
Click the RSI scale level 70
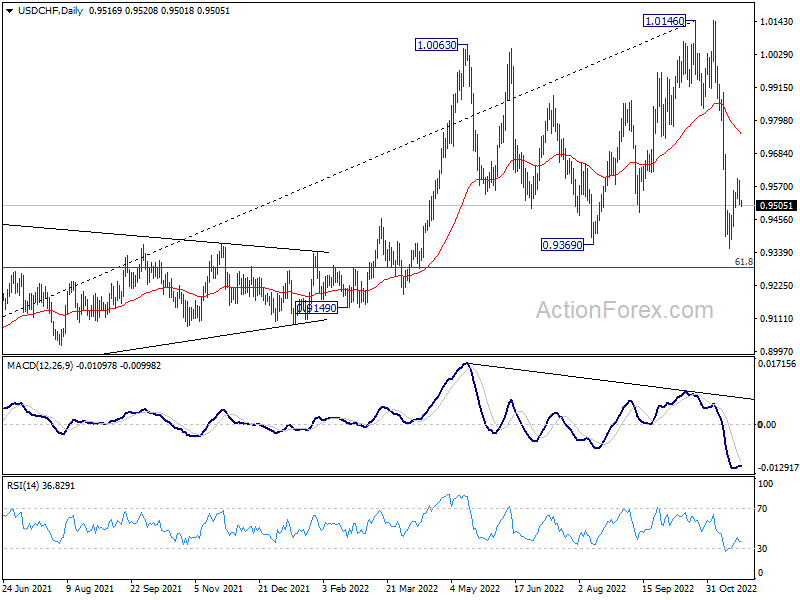(762, 509)
